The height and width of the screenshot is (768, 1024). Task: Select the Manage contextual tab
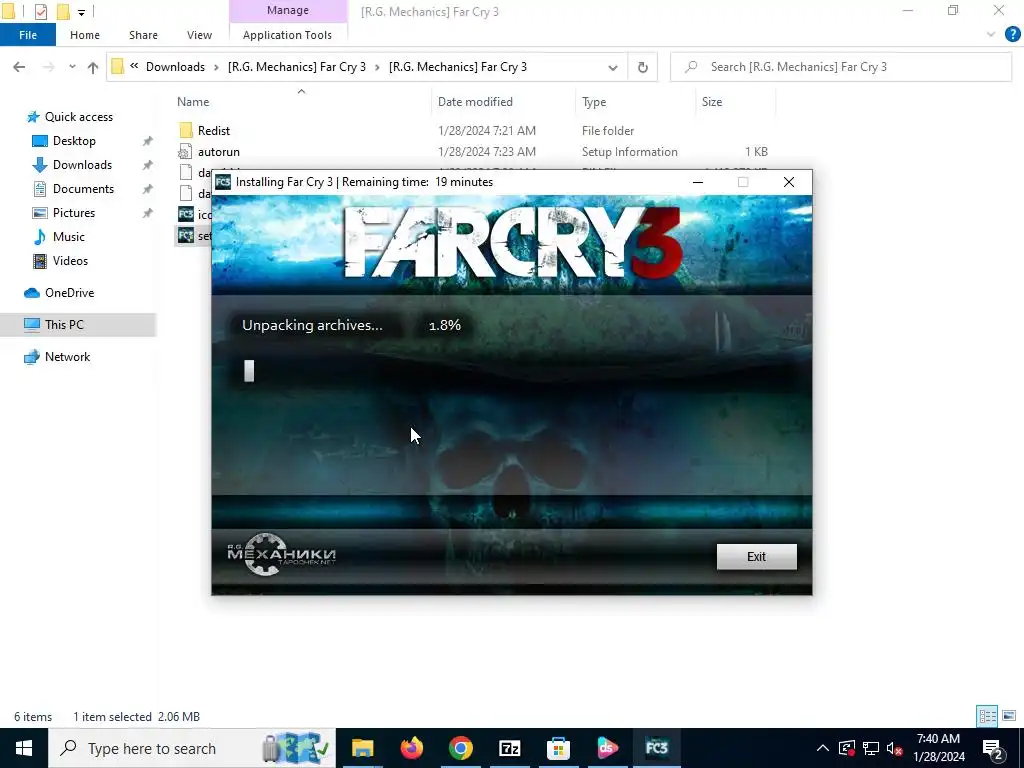(288, 10)
